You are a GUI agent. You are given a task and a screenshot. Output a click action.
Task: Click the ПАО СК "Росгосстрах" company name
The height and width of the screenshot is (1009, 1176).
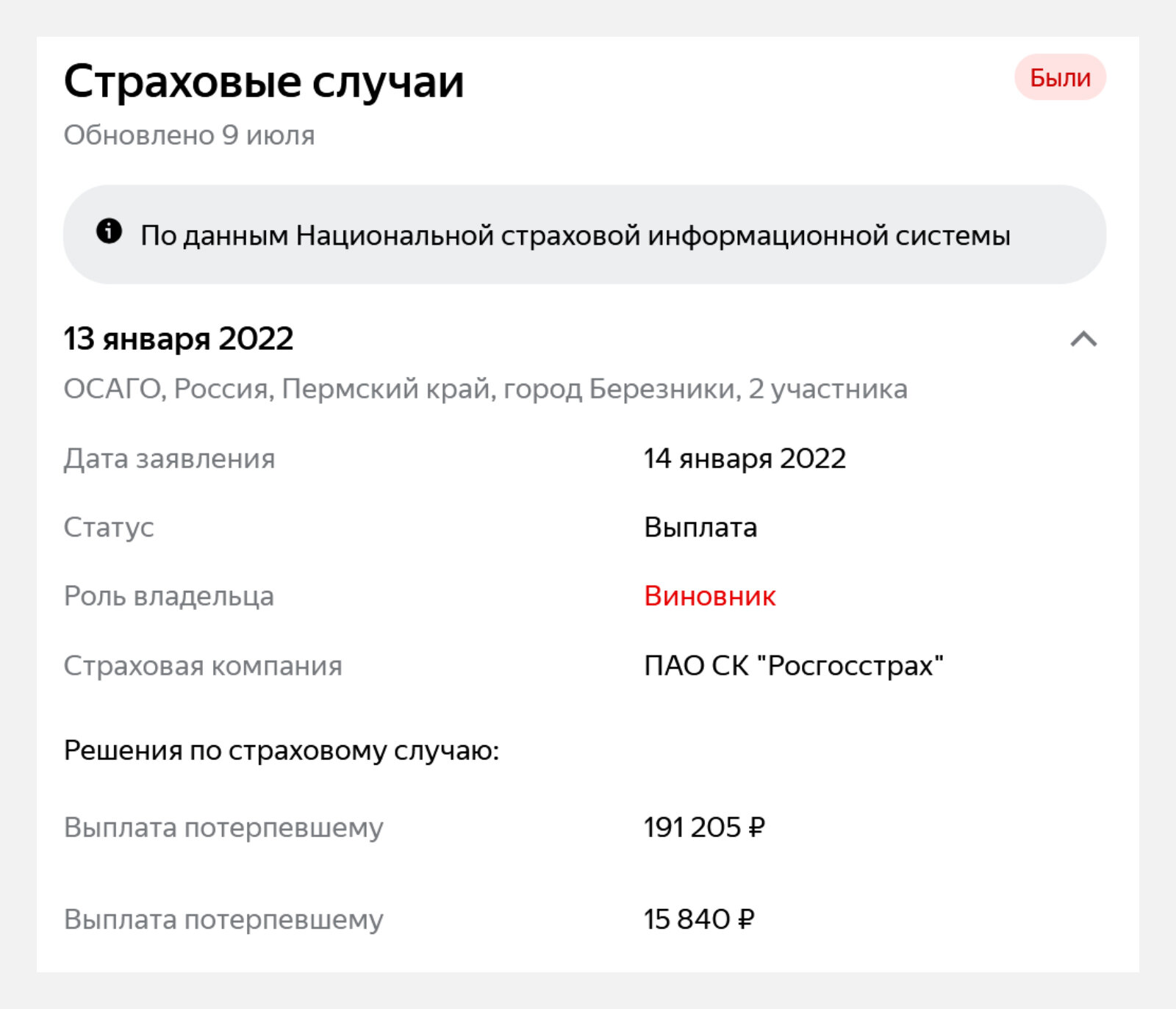[x=794, y=665]
